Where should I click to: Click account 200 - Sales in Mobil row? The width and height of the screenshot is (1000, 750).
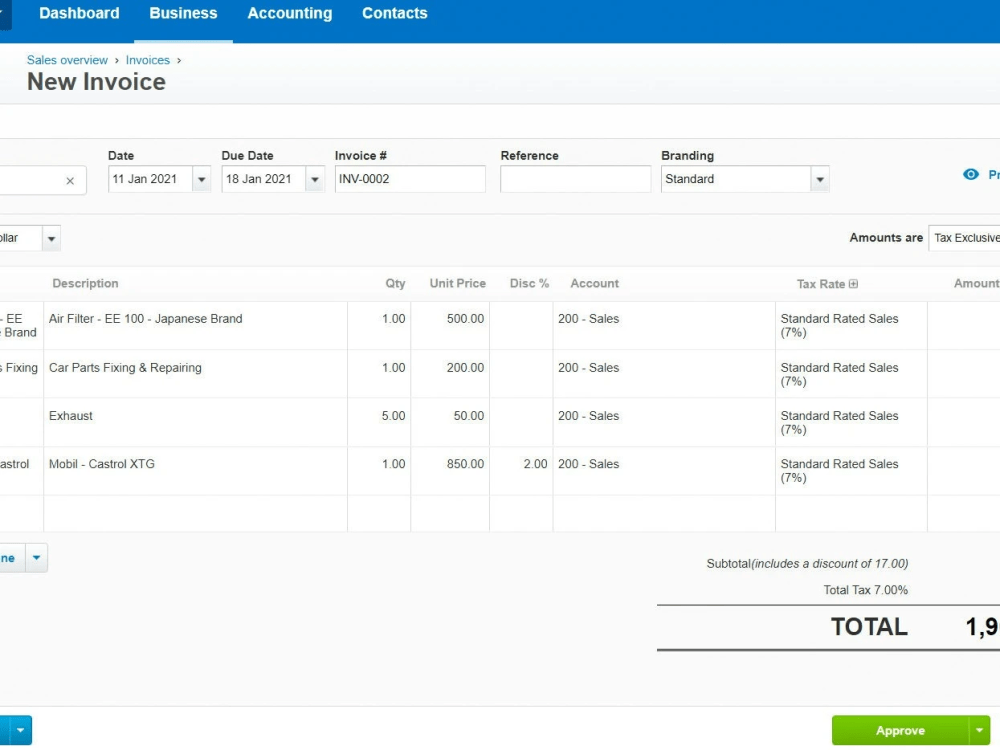pyautogui.click(x=664, y=471)
